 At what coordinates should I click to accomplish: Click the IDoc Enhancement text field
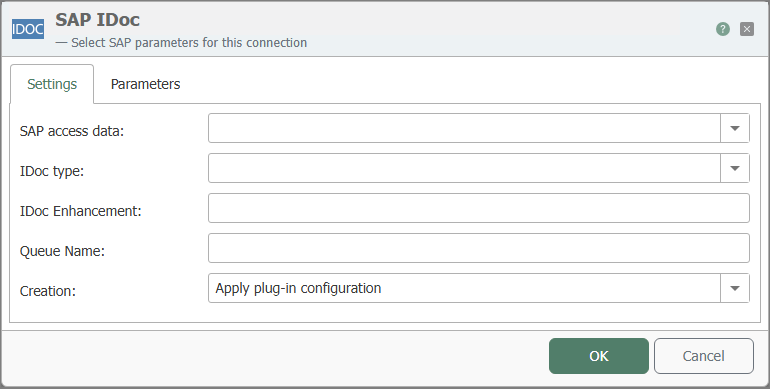(x=479, y=208)
